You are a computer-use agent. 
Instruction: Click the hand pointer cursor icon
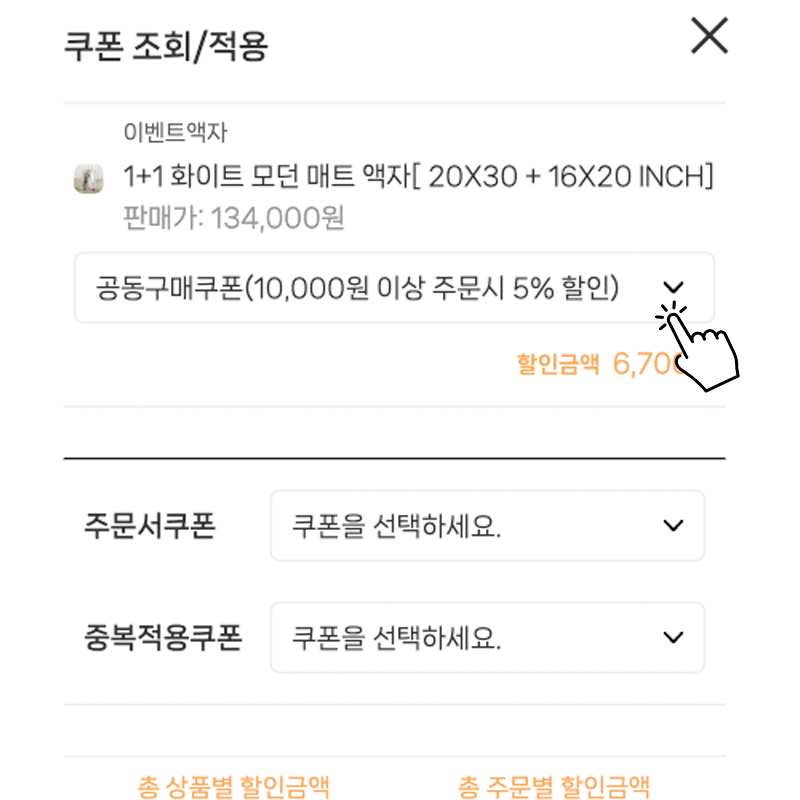698,346
